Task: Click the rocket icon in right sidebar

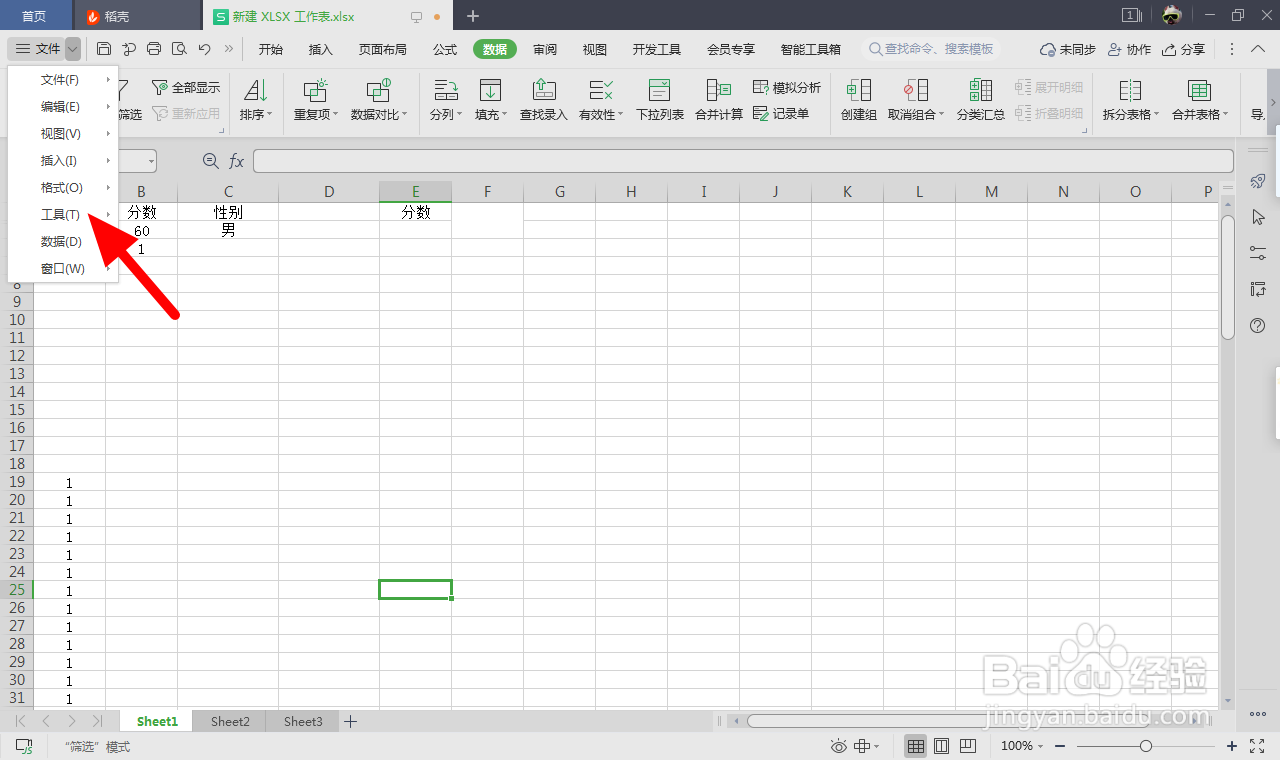Action: tap(1258, 181)
